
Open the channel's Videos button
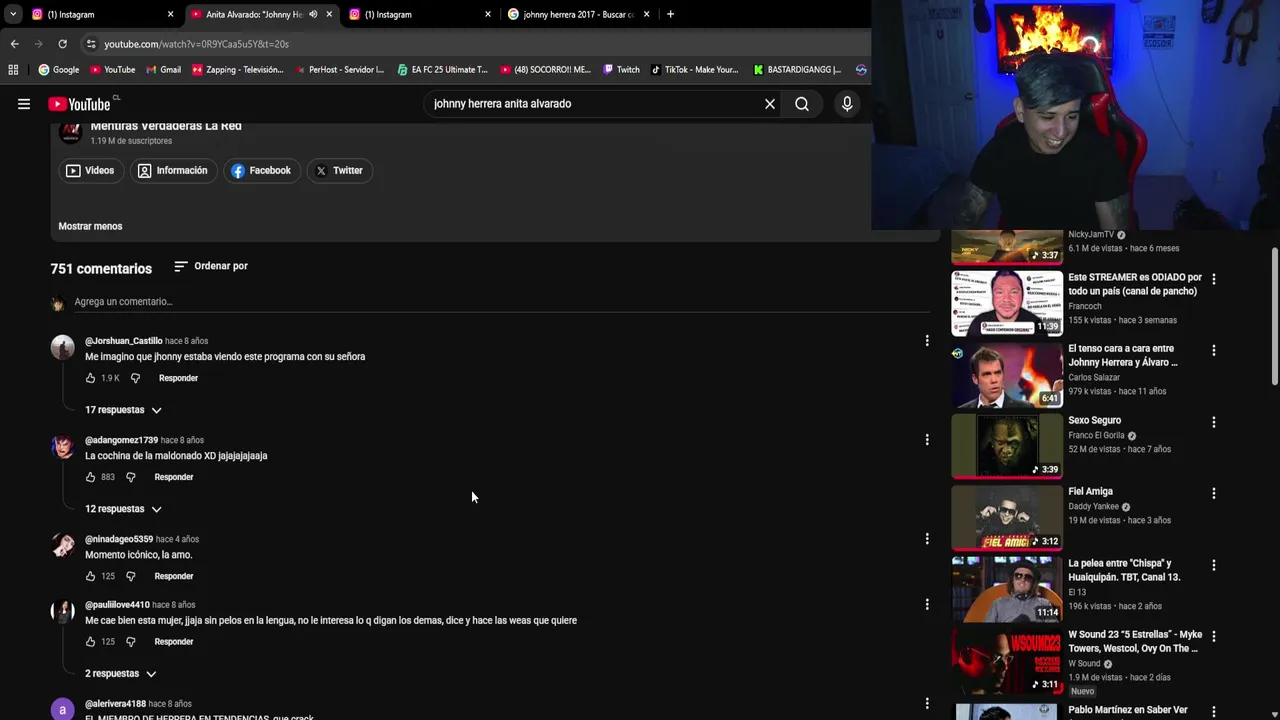coord(90,171)
